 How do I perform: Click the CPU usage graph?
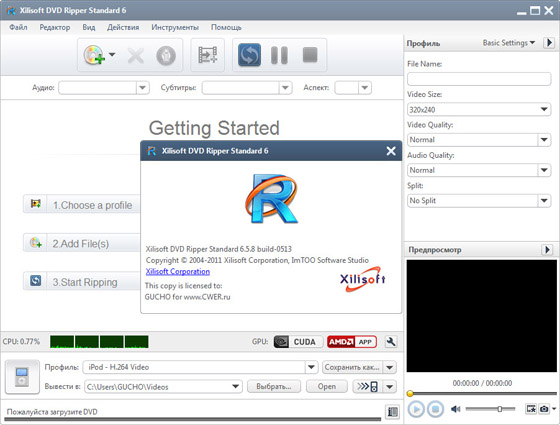[x=99, y=342]
